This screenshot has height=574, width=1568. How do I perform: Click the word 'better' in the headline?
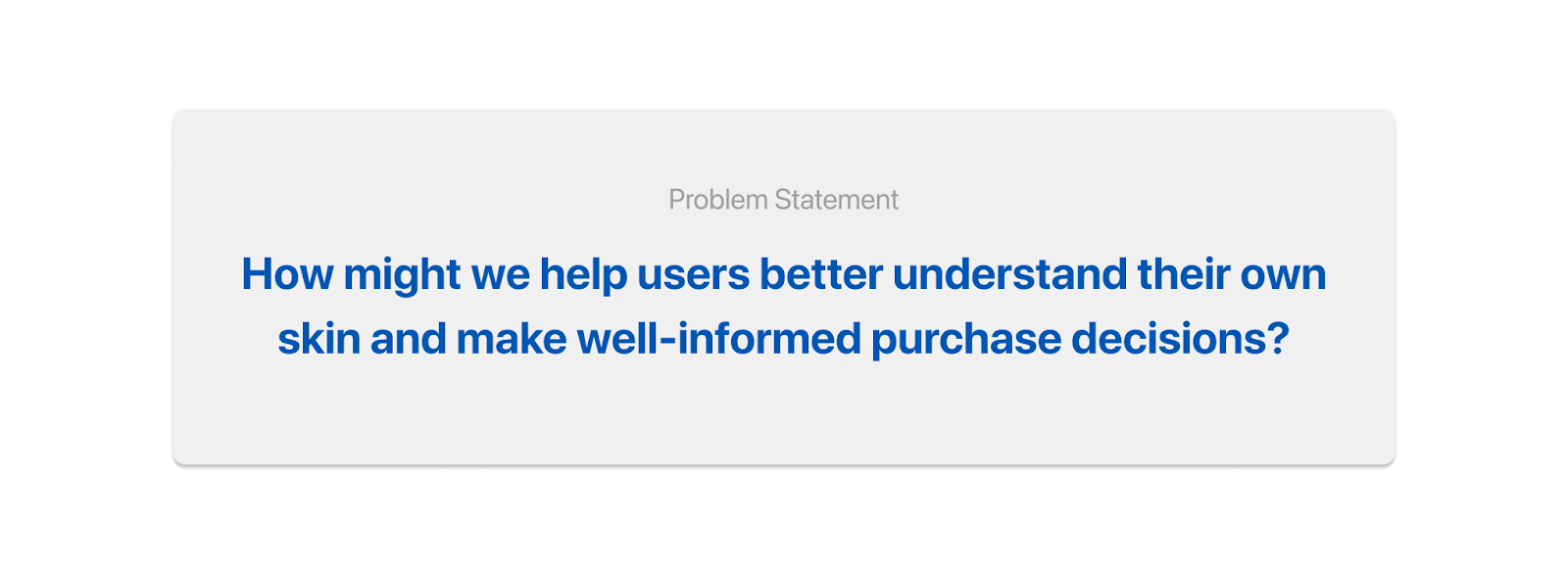[x=821, y=274]
